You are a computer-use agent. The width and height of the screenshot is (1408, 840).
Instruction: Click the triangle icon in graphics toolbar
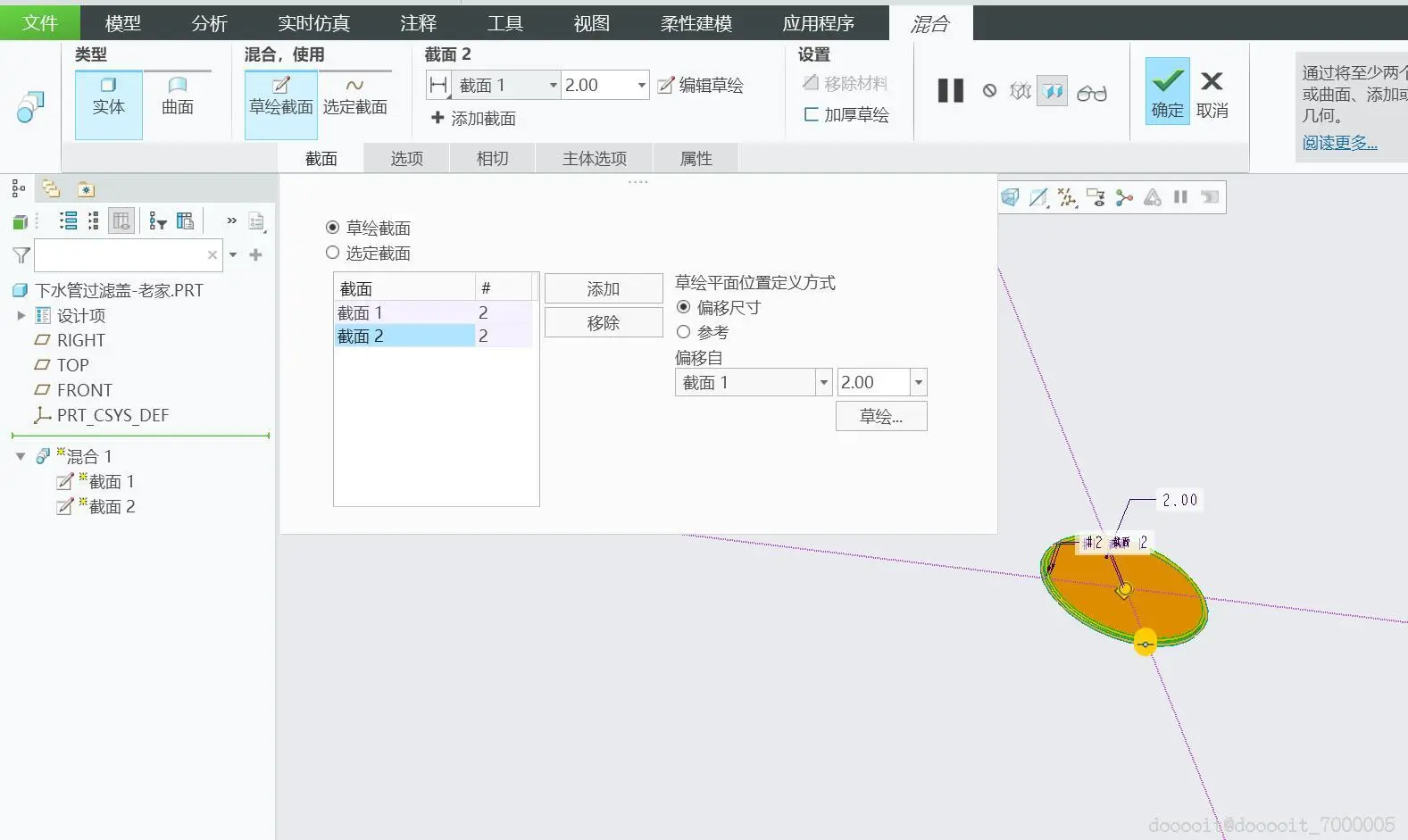[x=1153, y=197]
